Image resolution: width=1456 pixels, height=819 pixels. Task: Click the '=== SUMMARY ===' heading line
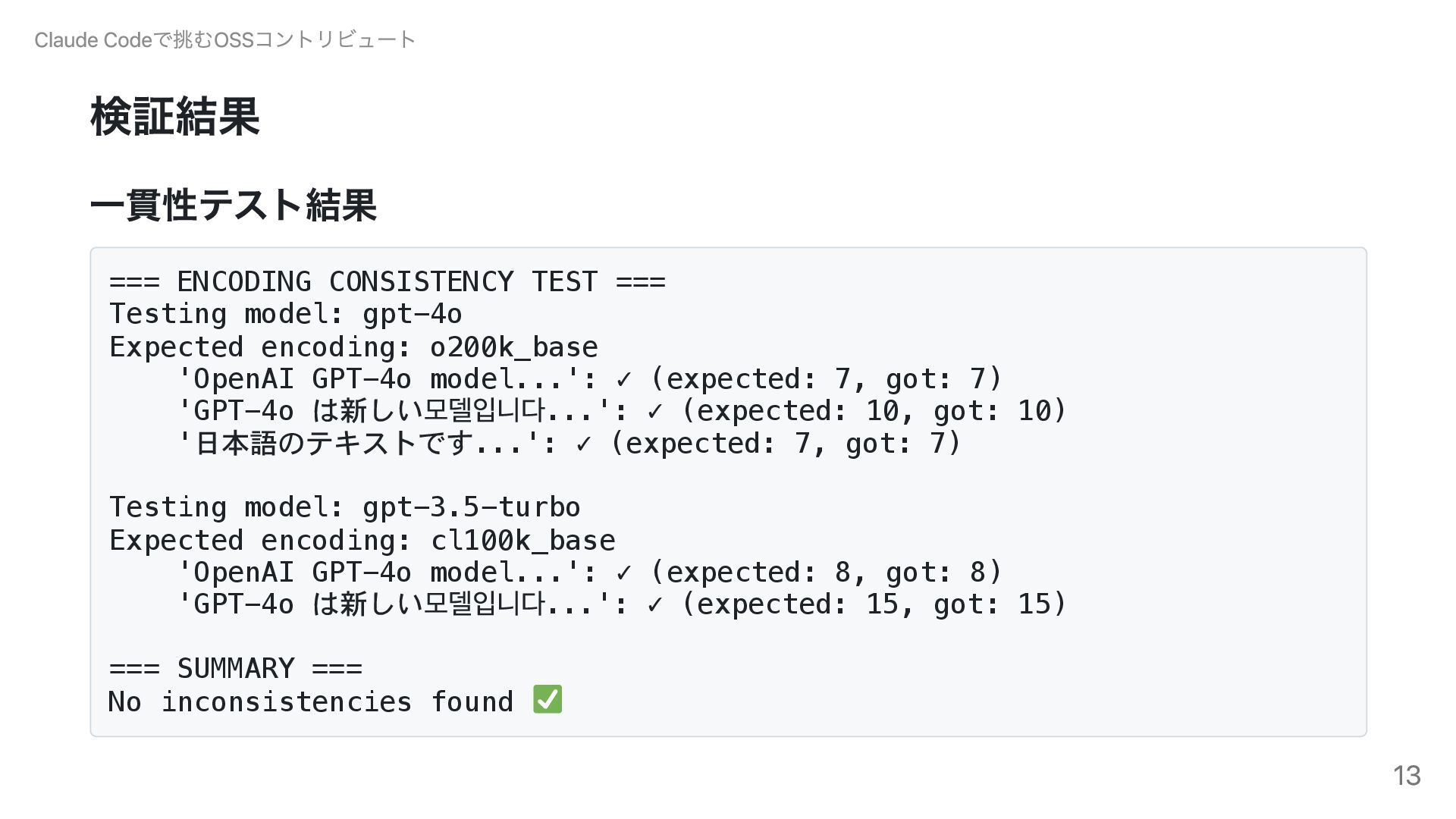click(x=236, y=669)
